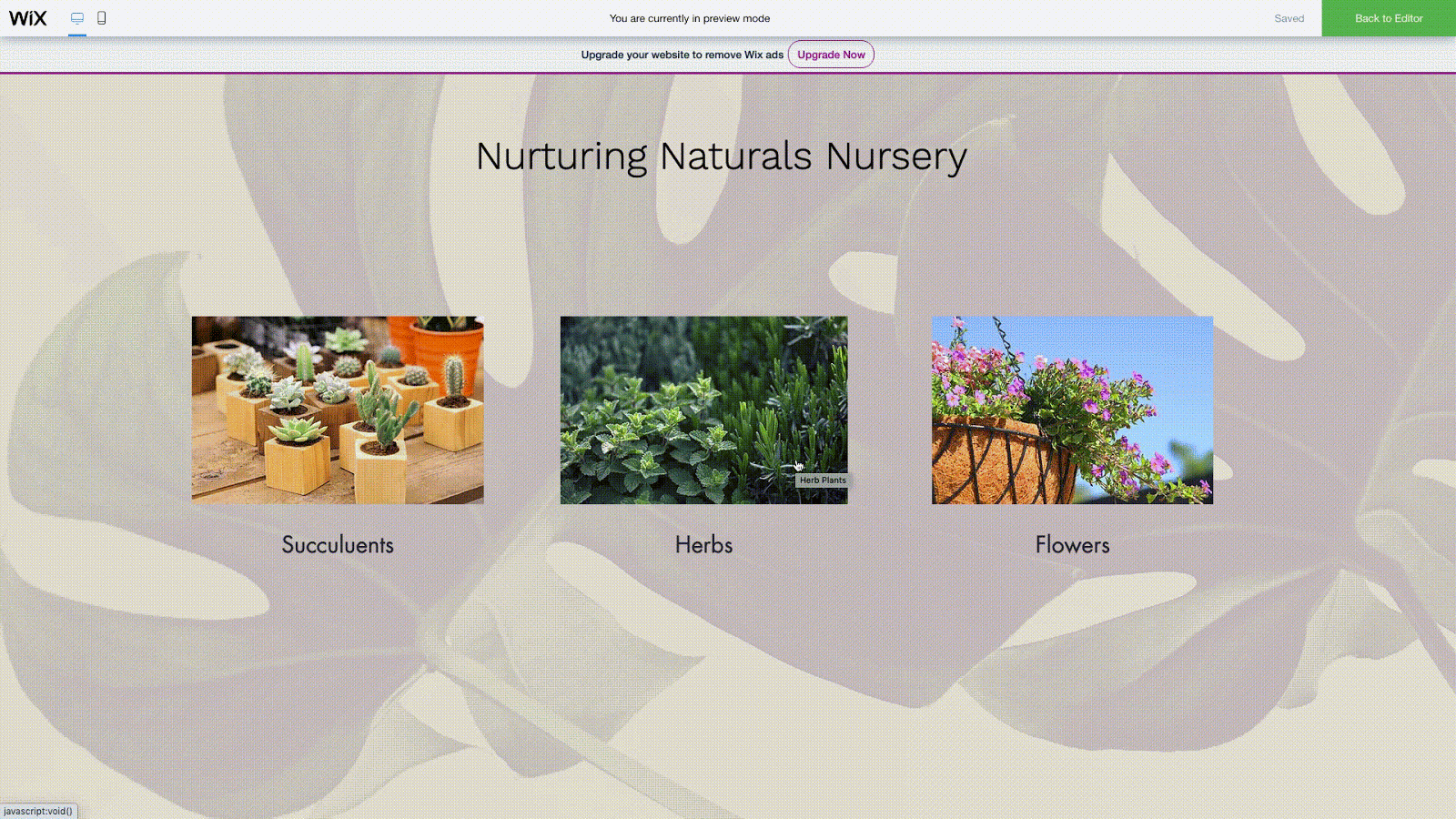Click the Wix logo
The height and width of the screenshot is (819, 1456).
click(27, 18)
